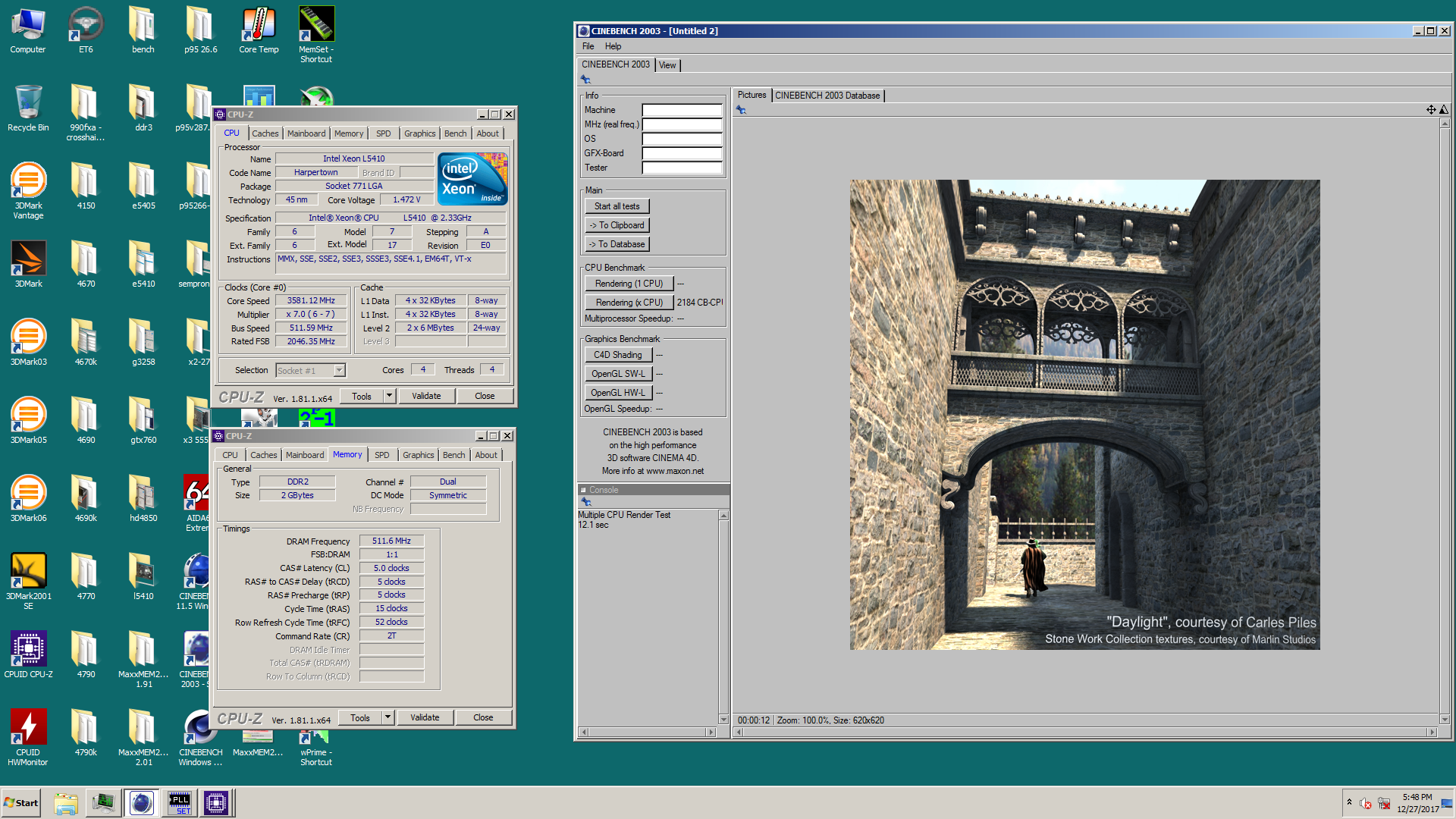Switch to Caches tab in upper CPU-Z

click(265, 133)
